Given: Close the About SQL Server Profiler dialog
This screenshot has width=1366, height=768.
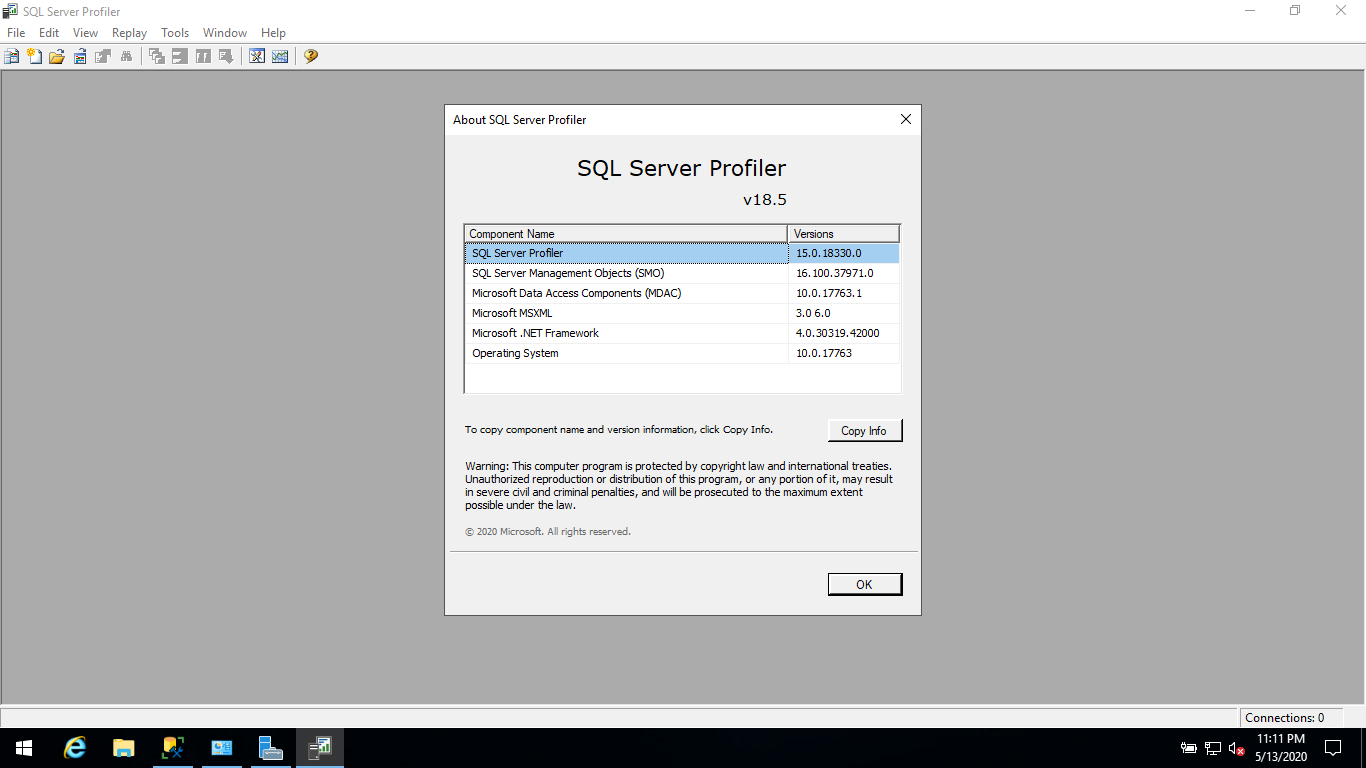Looking at the screenshot, I should coord(906,119).
